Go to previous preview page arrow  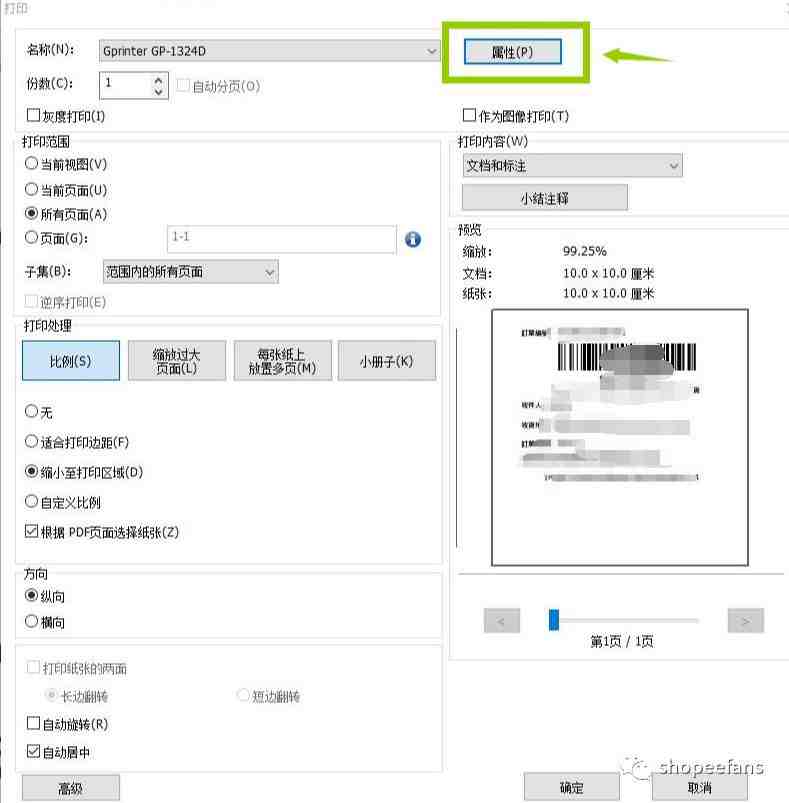pyautogui.click(x=501, y=621)
